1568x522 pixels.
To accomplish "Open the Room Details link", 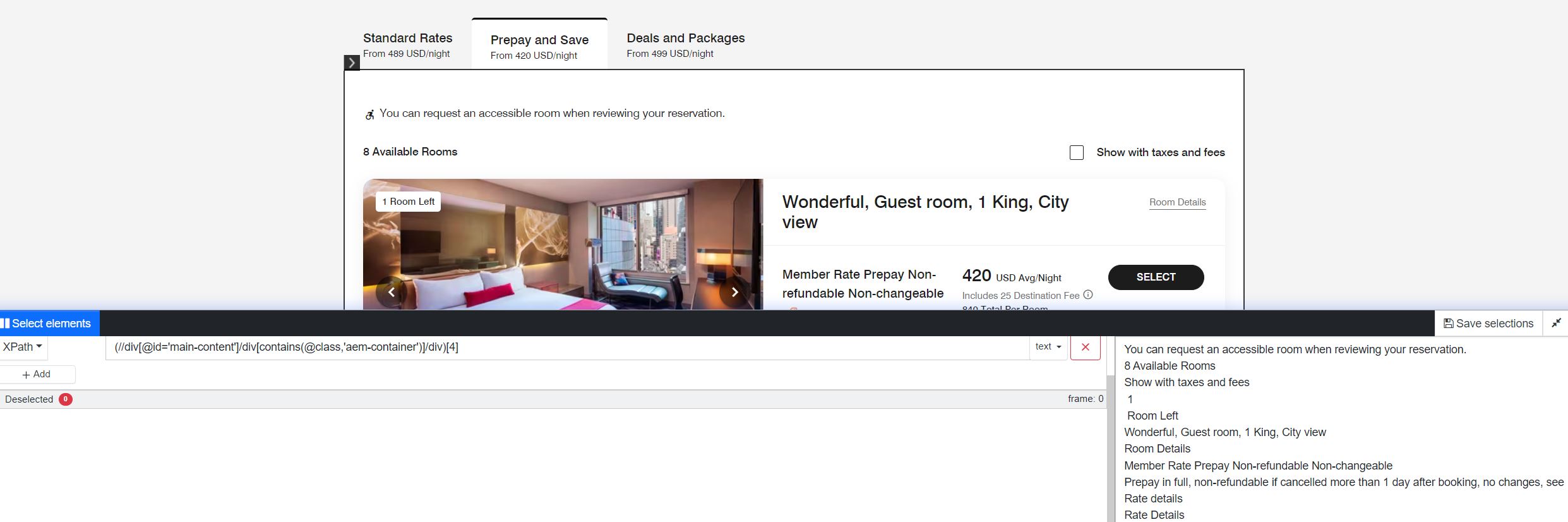I will (1178, 202).
